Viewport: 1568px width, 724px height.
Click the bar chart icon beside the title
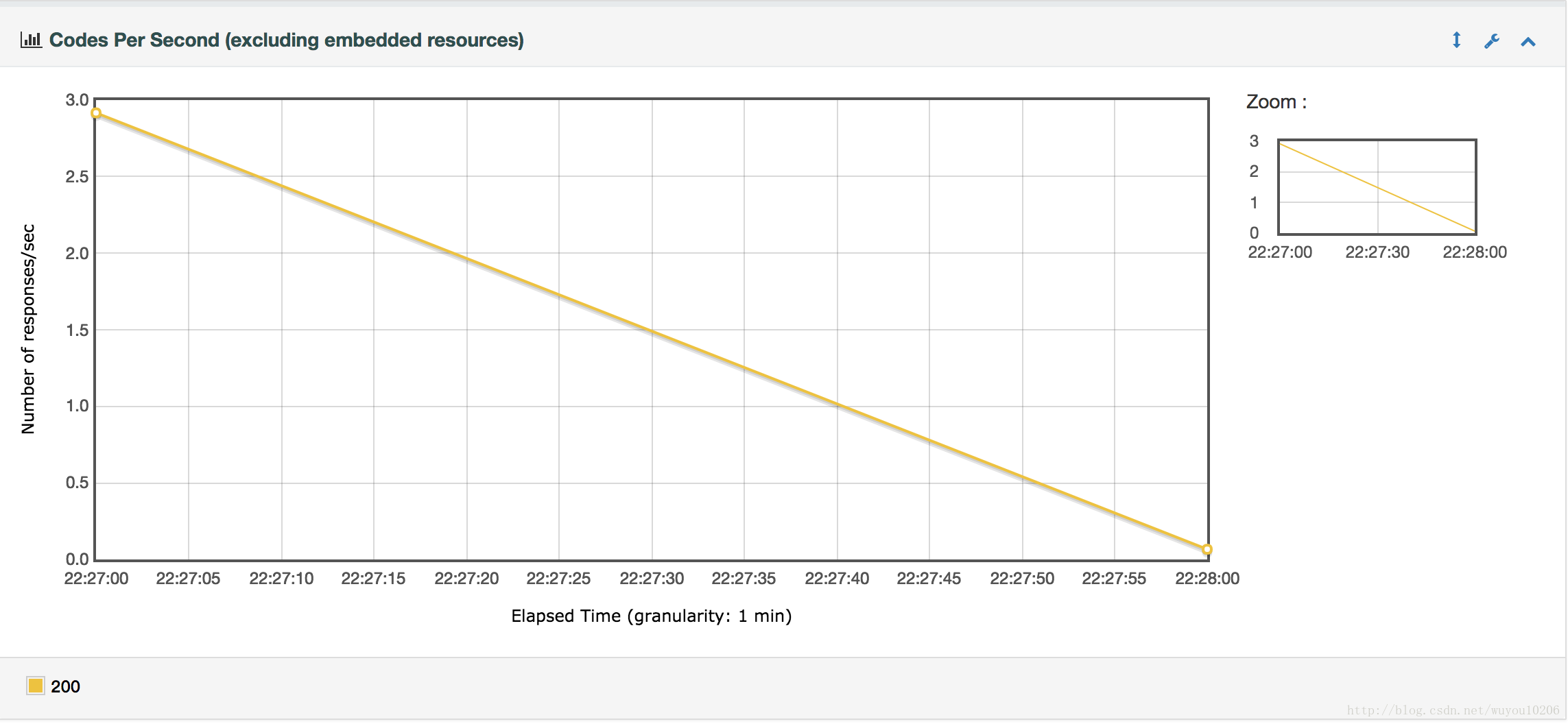[x=31, y=40]
